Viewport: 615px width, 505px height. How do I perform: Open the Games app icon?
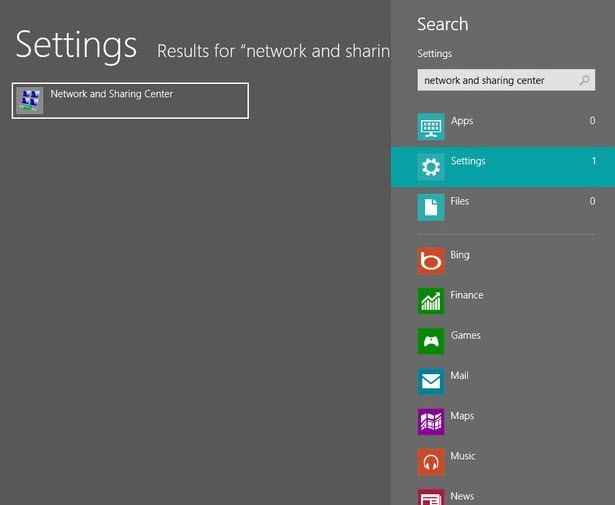[431, 341]
